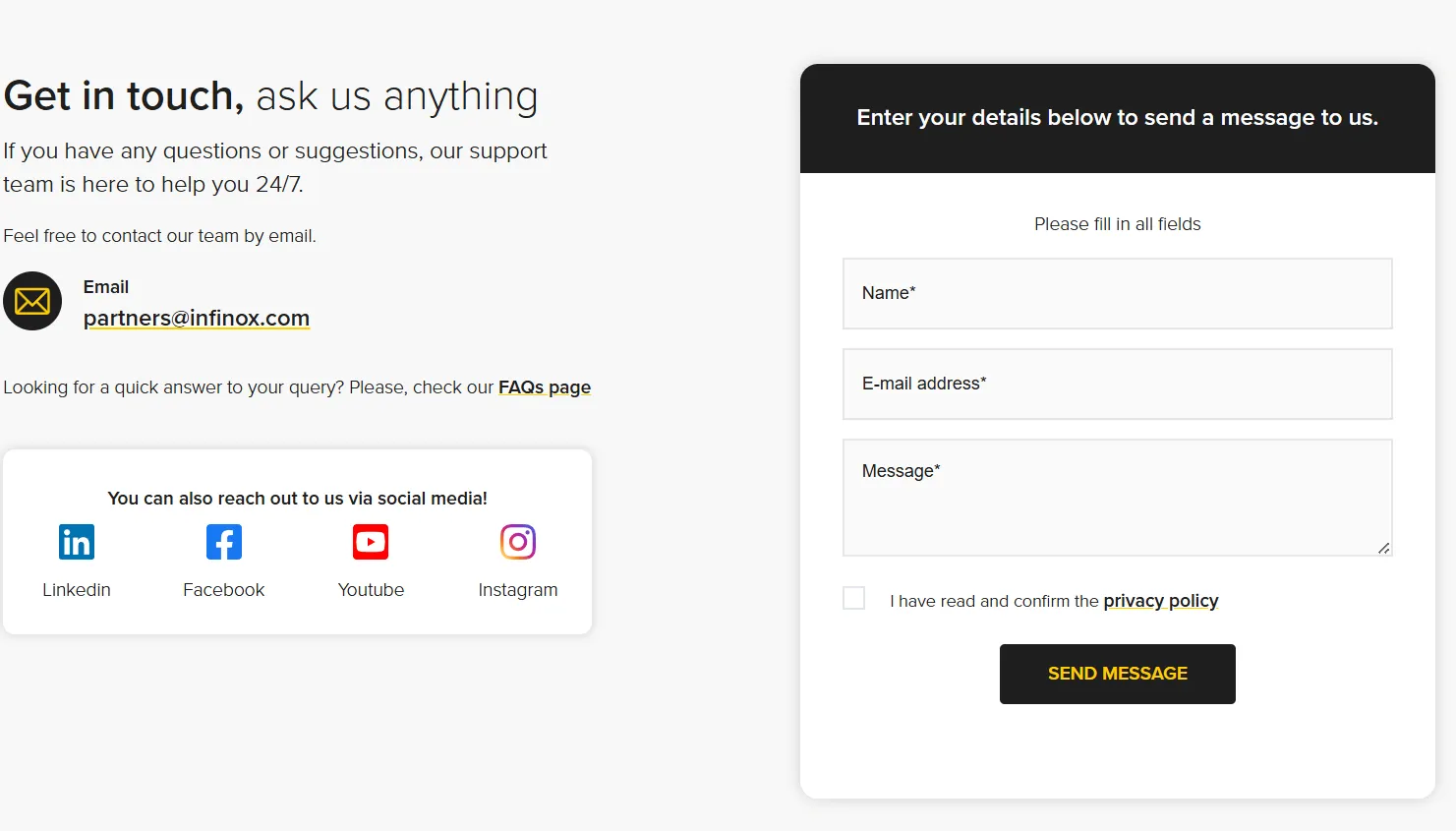Click the "Instagram" text label
The height and width of the screenshot is (831, 1456).
(518, 590)
